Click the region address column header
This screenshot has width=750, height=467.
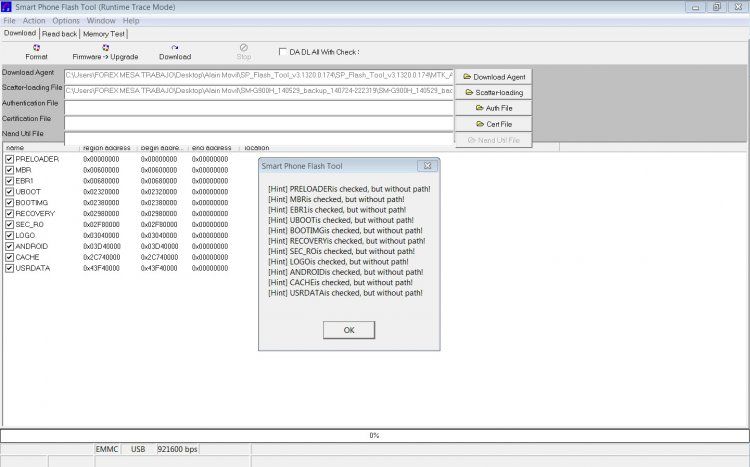(x=108, y=148)
